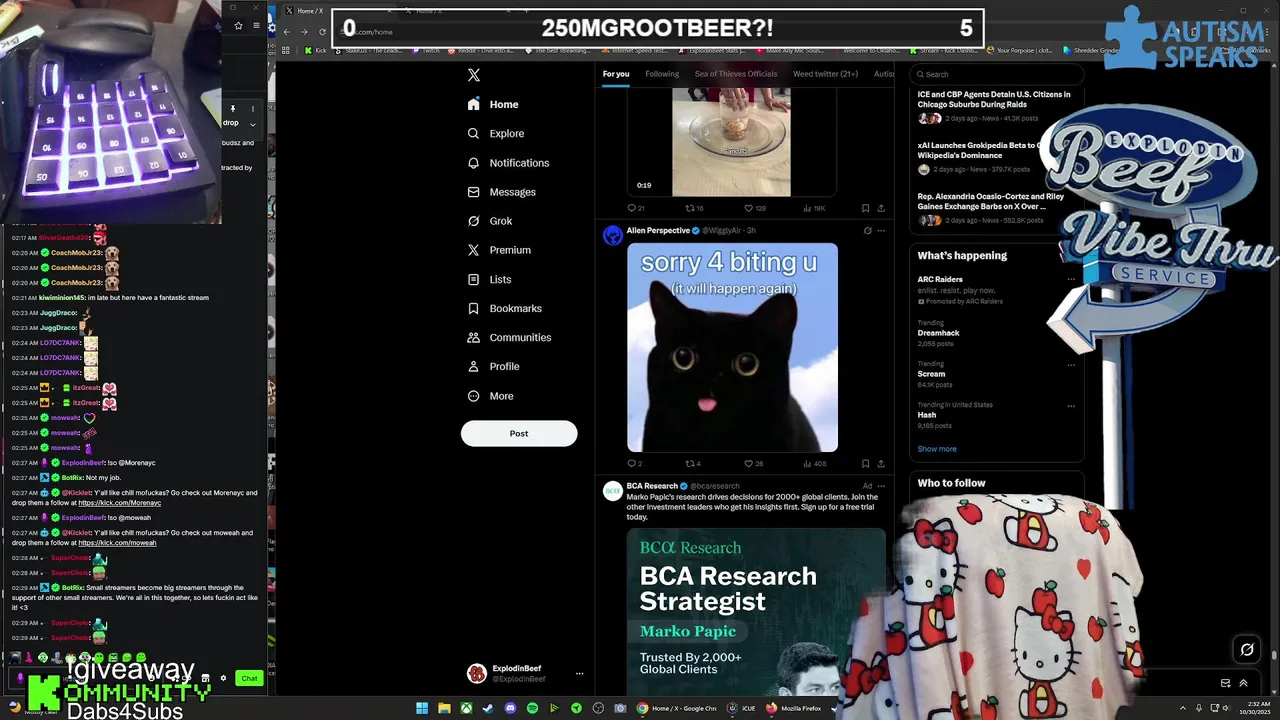This screenshot has width=1280, height=720.
Task: Click the ExplodinBeef account avatar
Action: point(477,673)
